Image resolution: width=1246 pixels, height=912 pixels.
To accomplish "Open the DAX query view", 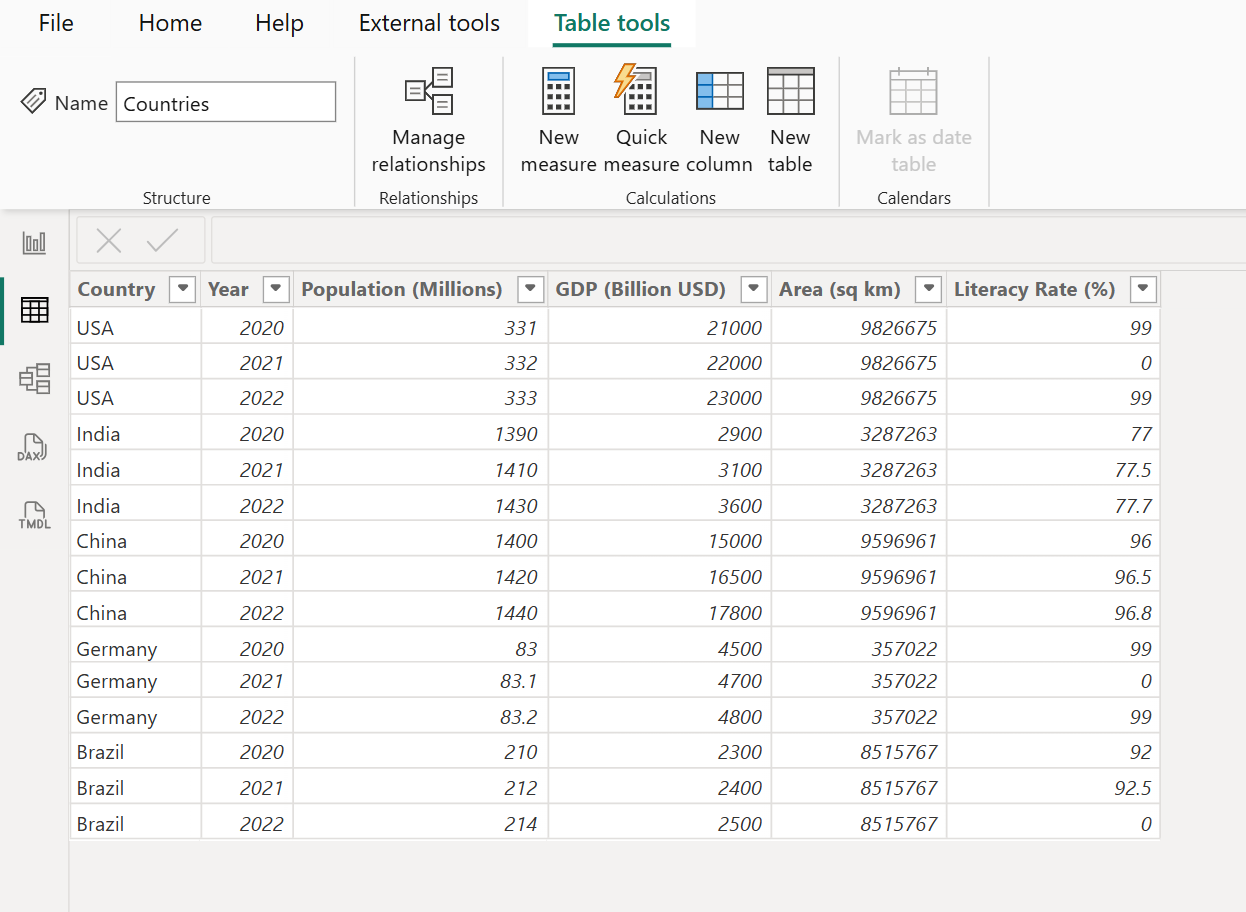I will [x=33, y=447].
